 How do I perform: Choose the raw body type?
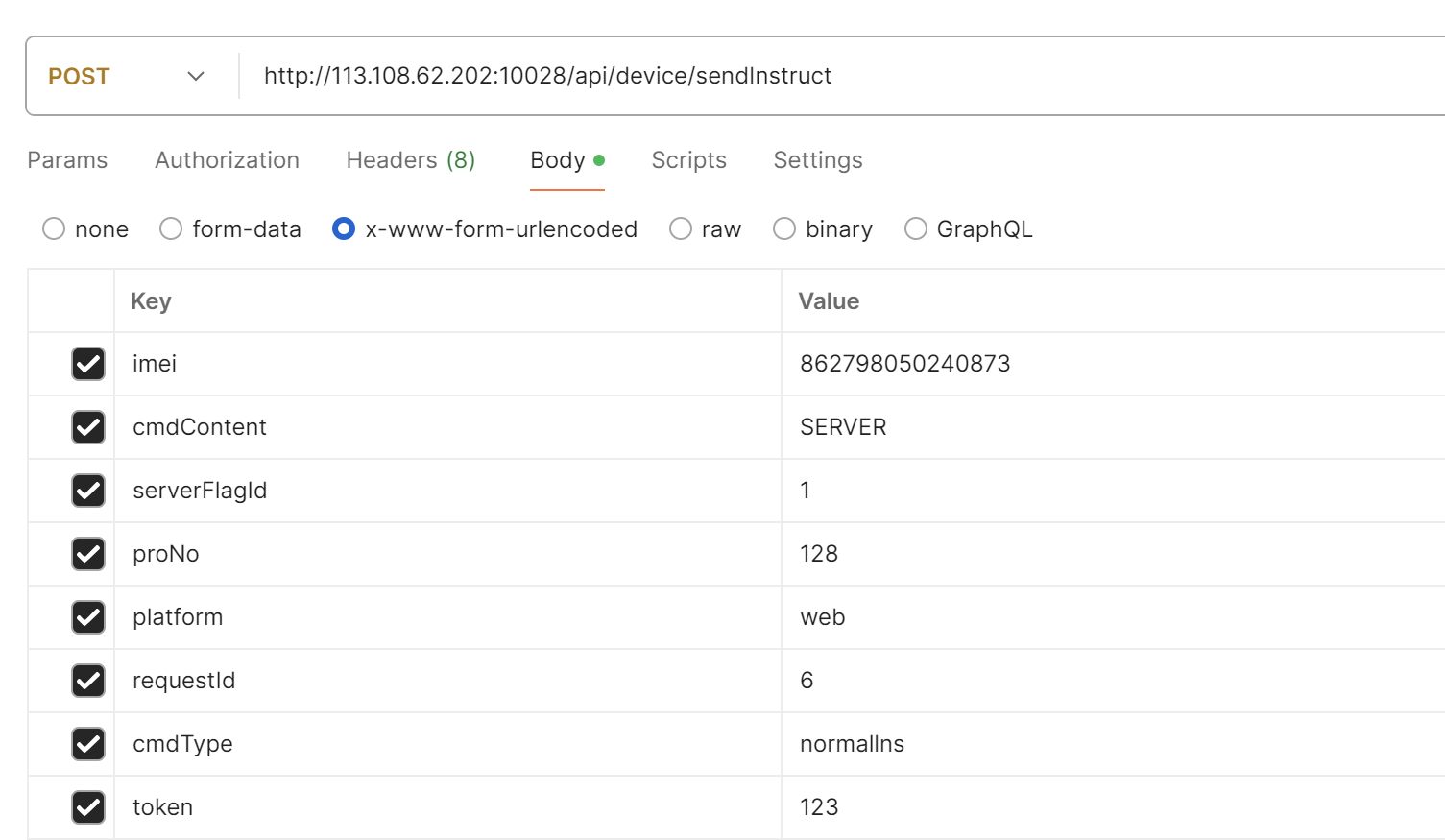681,229
